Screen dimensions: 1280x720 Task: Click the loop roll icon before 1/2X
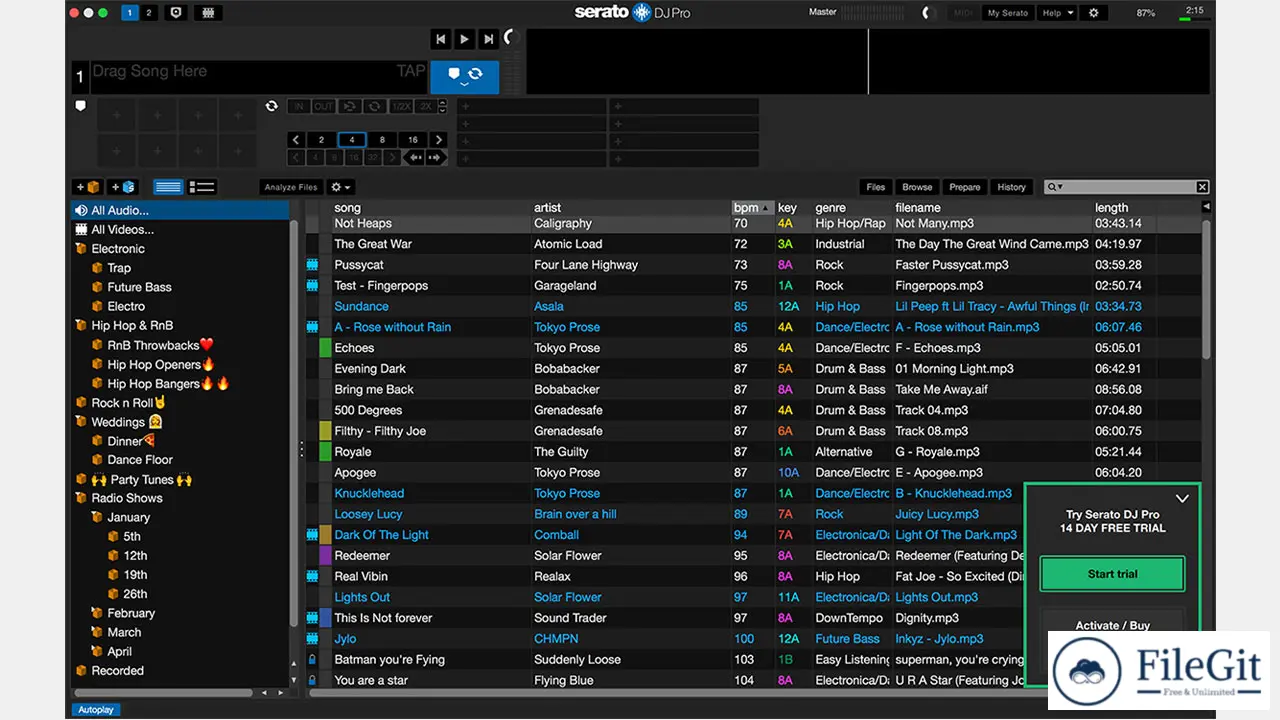pyautogui.click(x=375, y=106)
